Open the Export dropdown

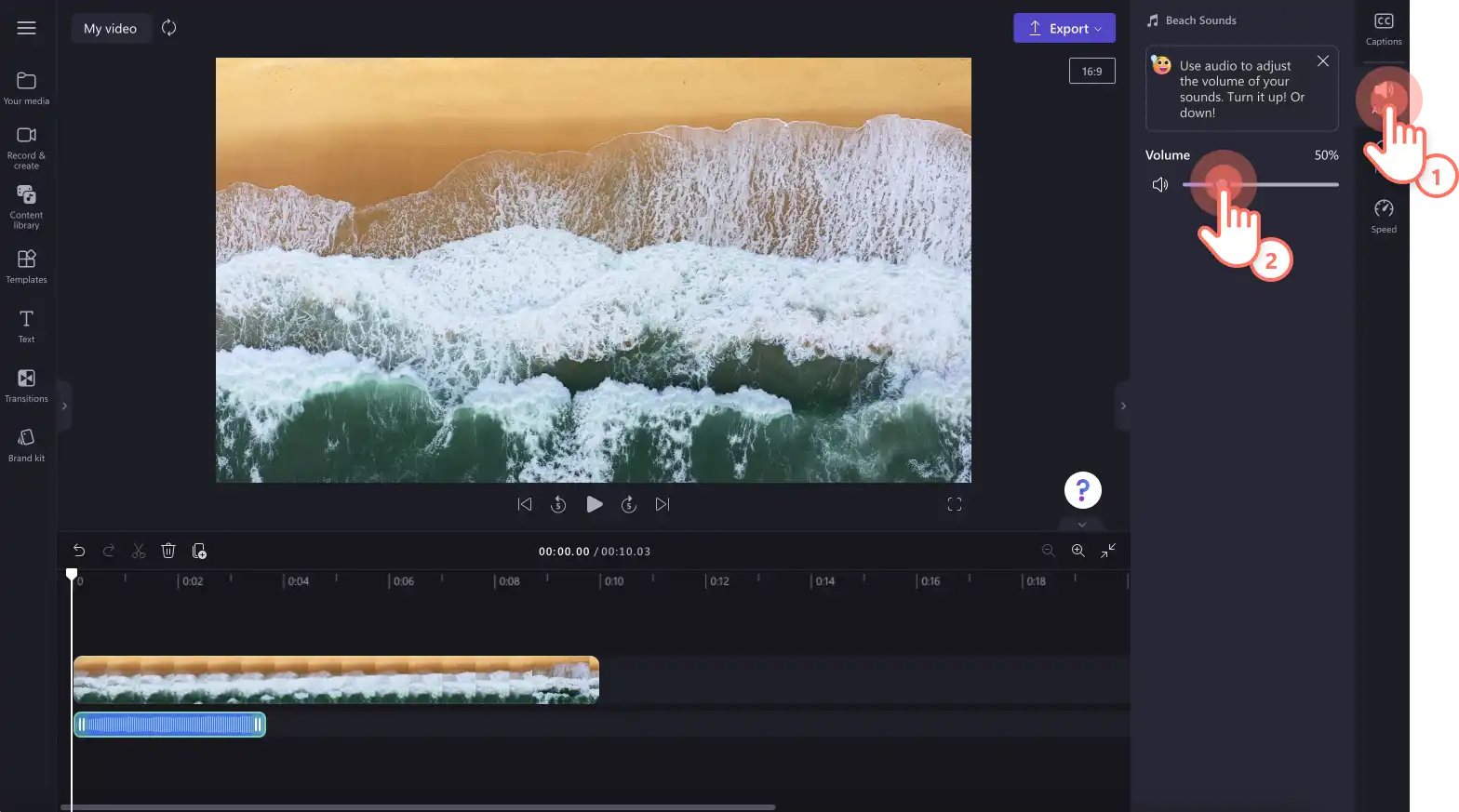(x=1064, y=28)
